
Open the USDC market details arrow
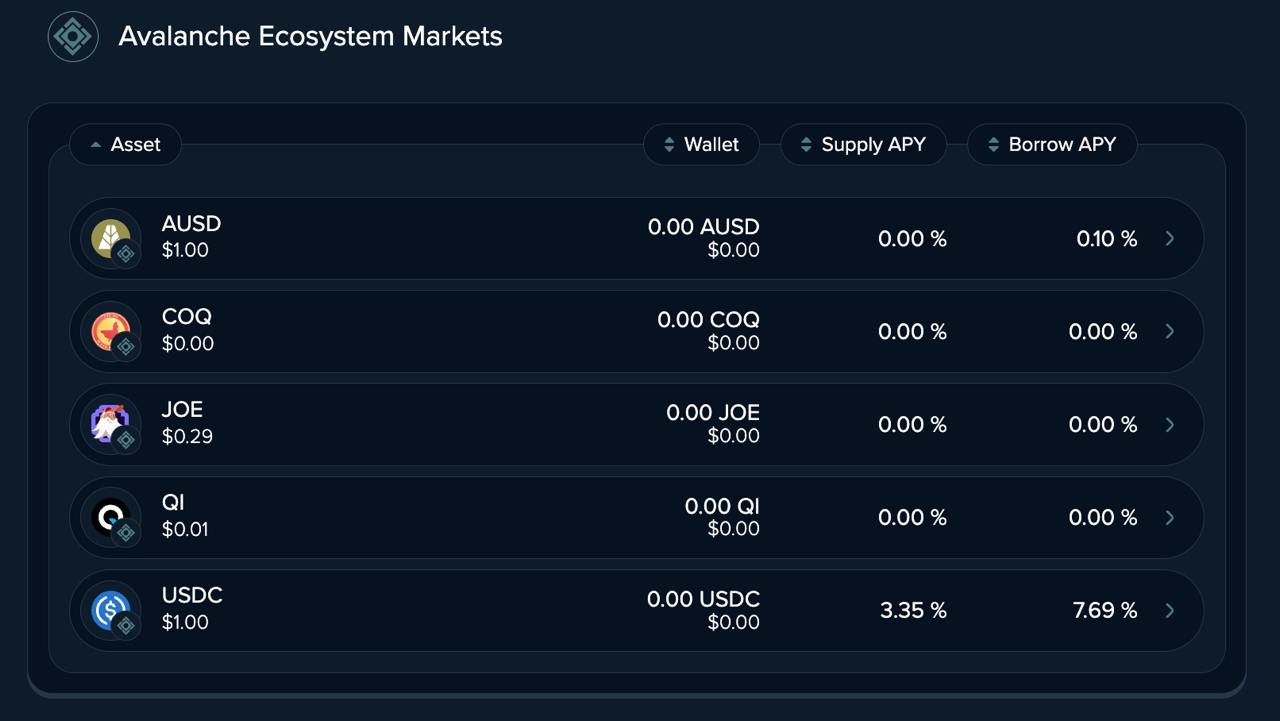[1170, 611]
